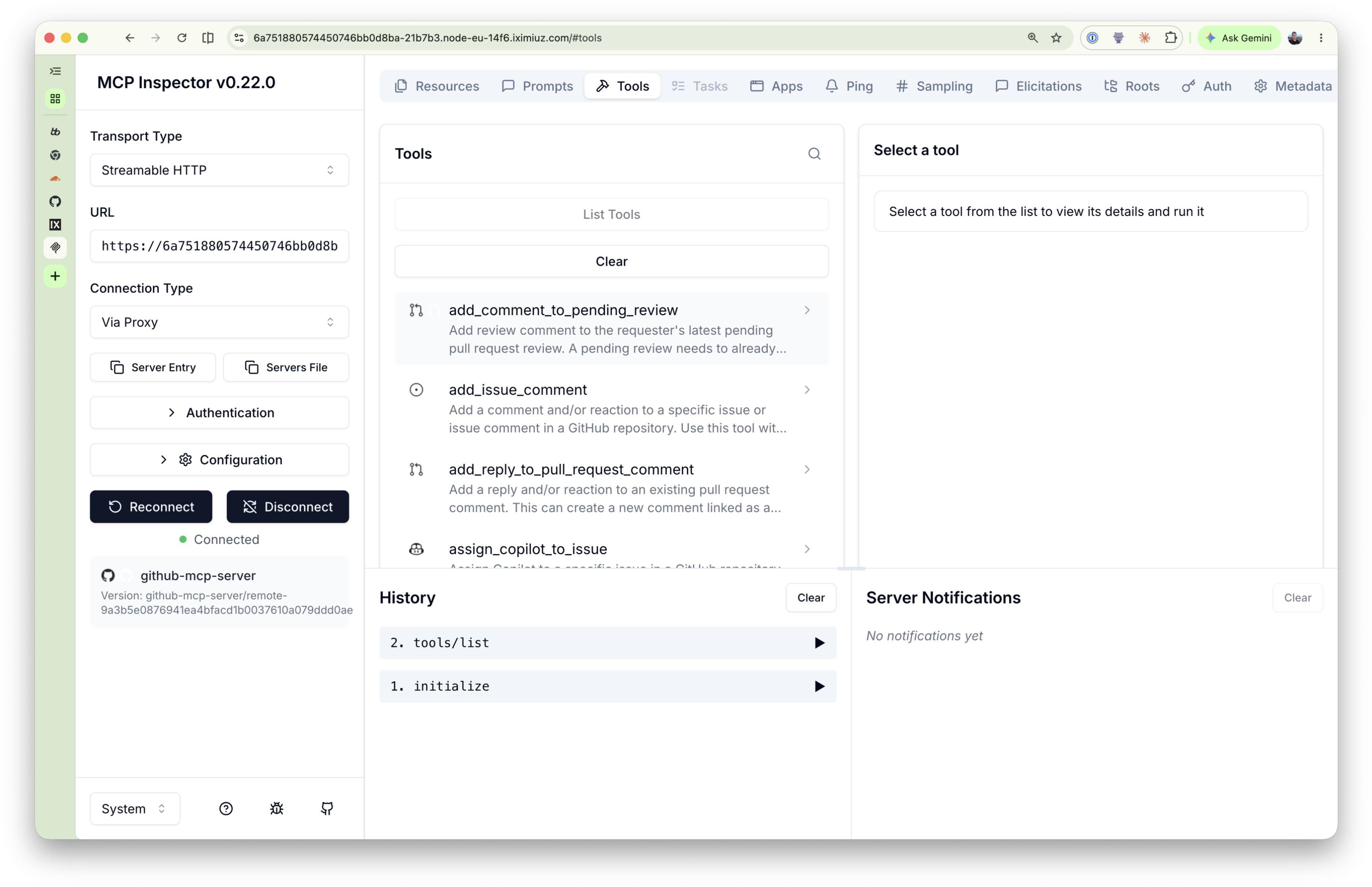
Task: Bookmark this page with the star icon
Action: pos(1056,38)
